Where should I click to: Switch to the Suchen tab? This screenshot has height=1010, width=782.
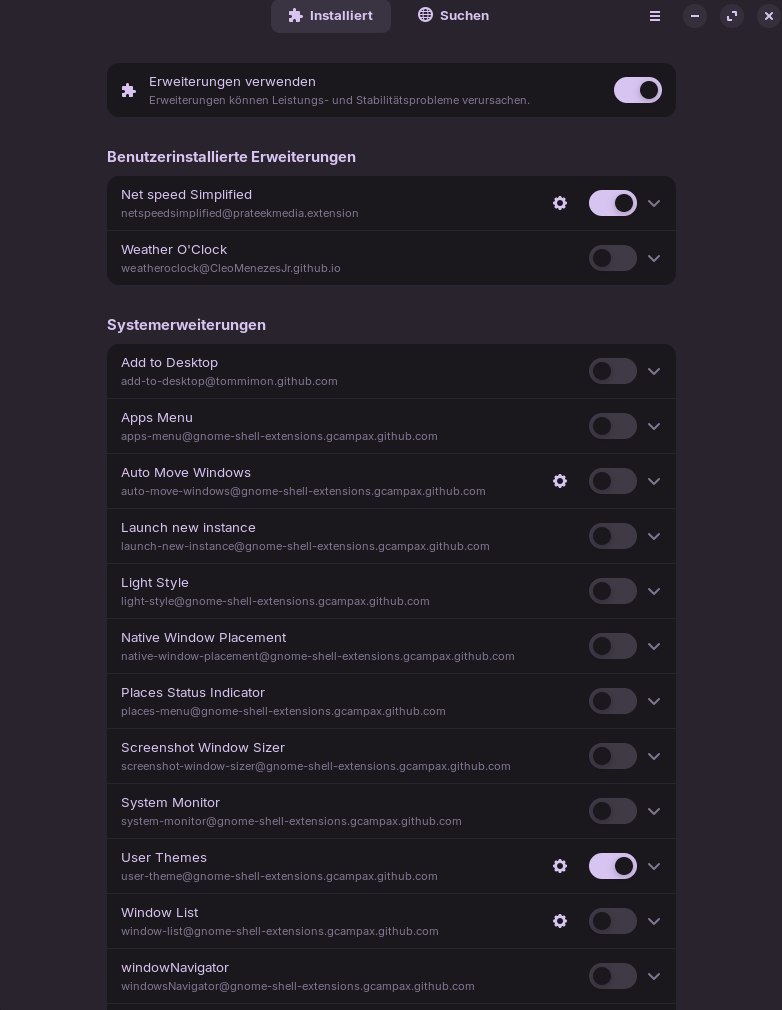tap(453, 16)
